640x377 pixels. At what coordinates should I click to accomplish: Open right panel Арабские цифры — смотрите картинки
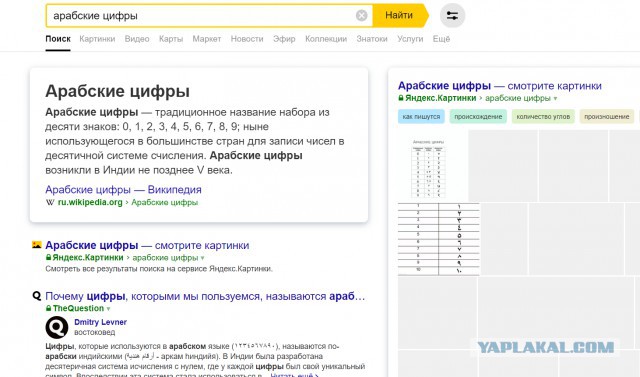500,86
